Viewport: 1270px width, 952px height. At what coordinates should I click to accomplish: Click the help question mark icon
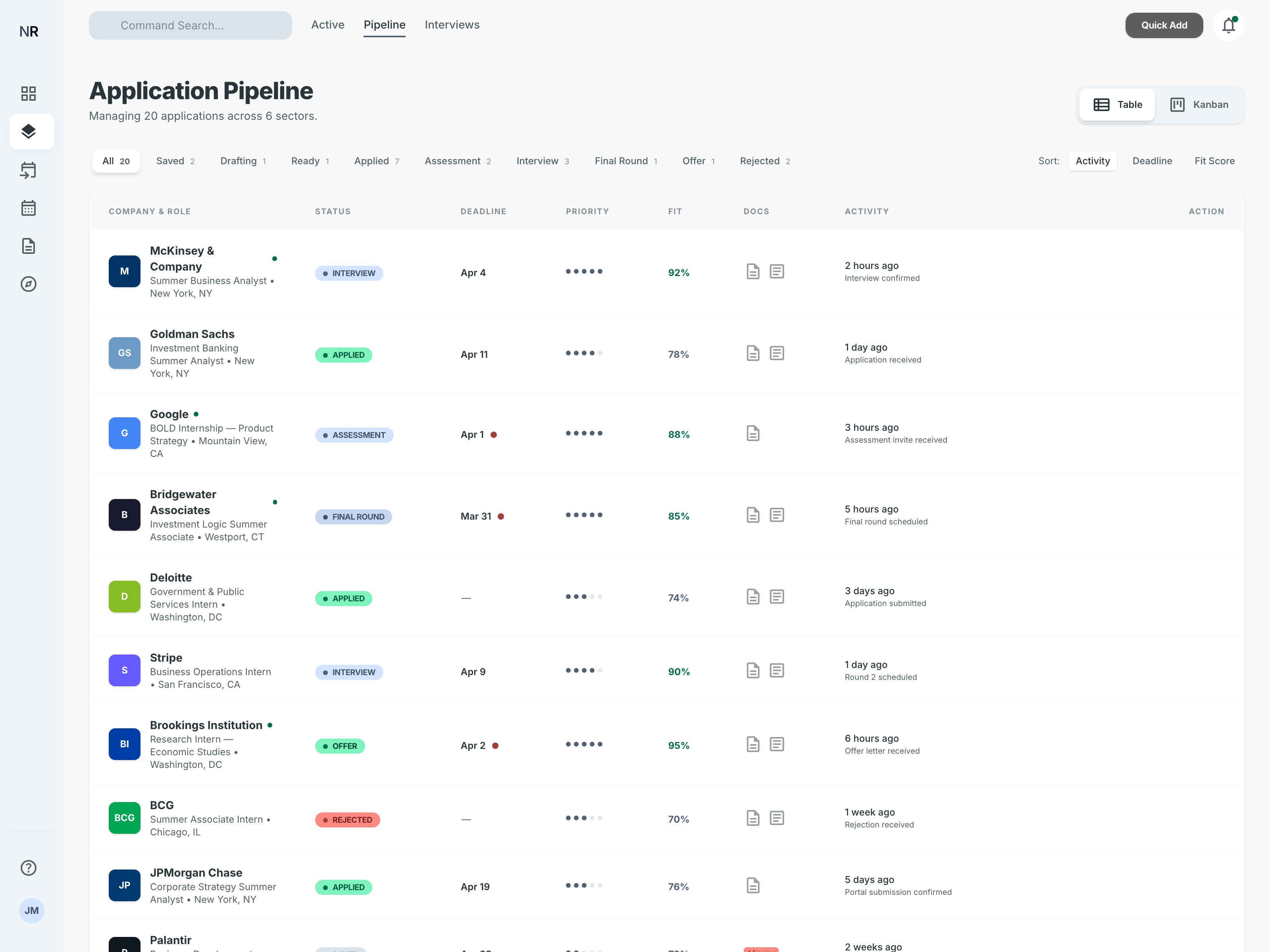click(29, 868)
